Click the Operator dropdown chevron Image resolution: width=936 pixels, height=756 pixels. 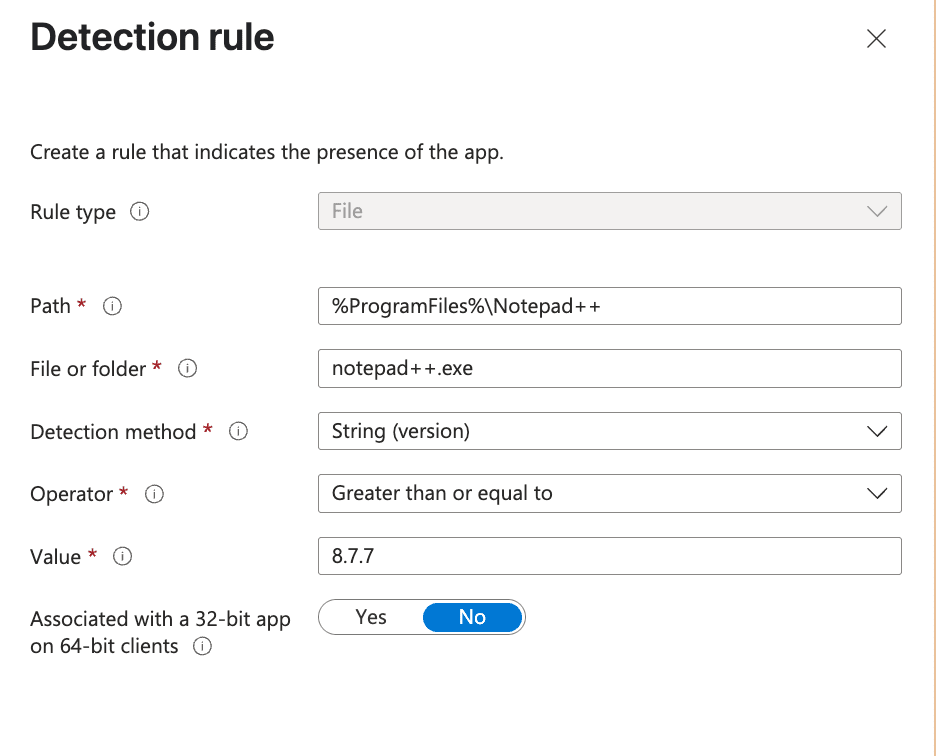[x=877, y=493]
